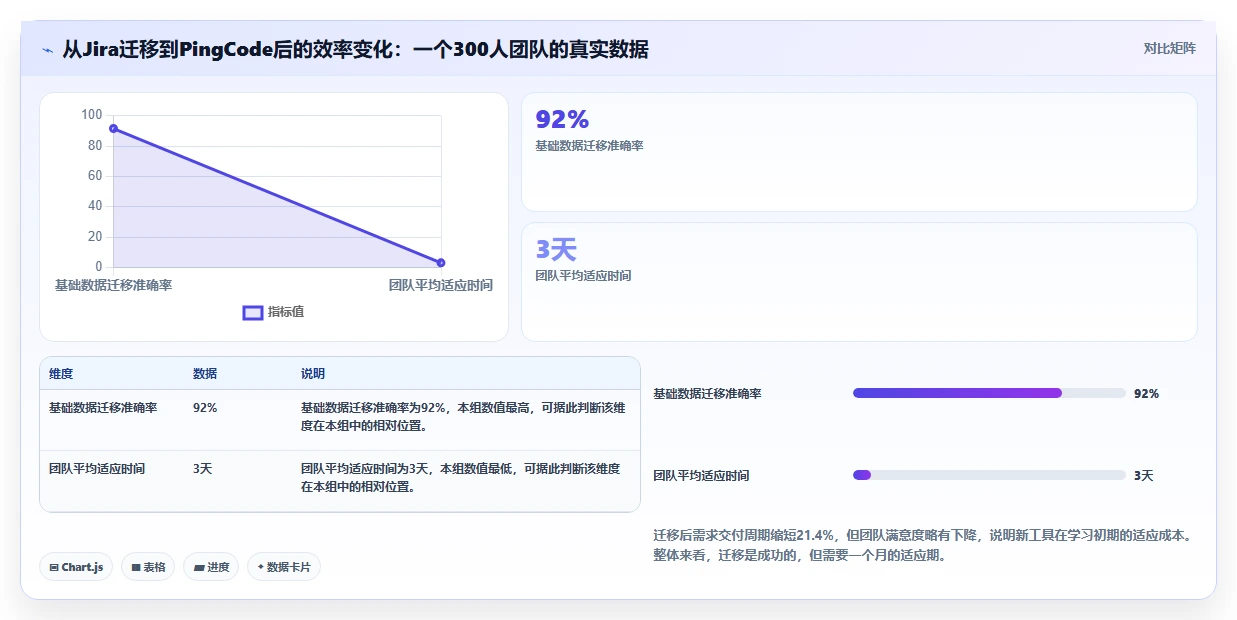Click 基础数据迁移准确率 label beside the progress bar
The height and width of the screenshot is (620, 1237).
(707, 394)
